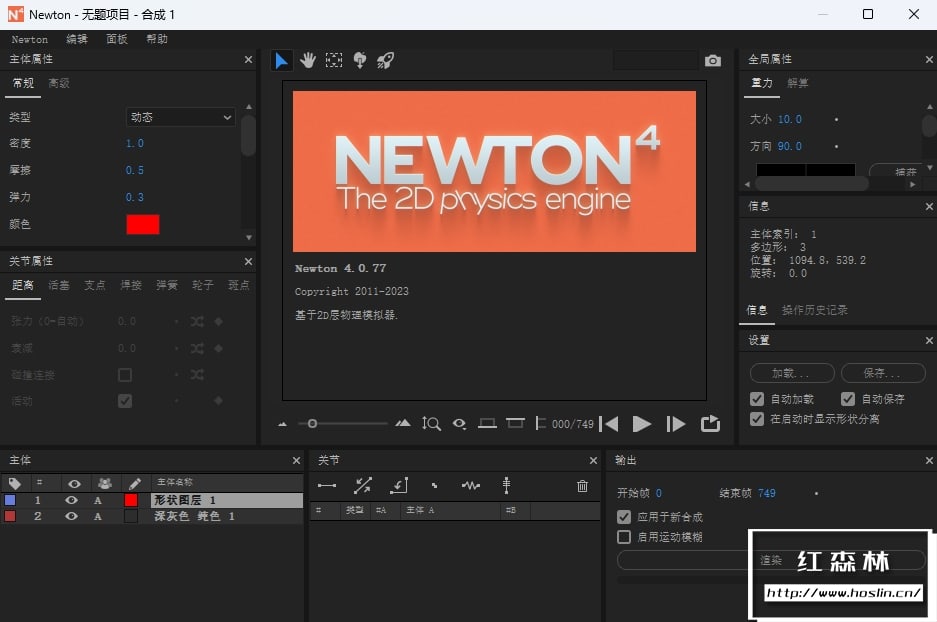Open the red 颜色 color swatch
The image size is (937, 622).
[142, 224]
